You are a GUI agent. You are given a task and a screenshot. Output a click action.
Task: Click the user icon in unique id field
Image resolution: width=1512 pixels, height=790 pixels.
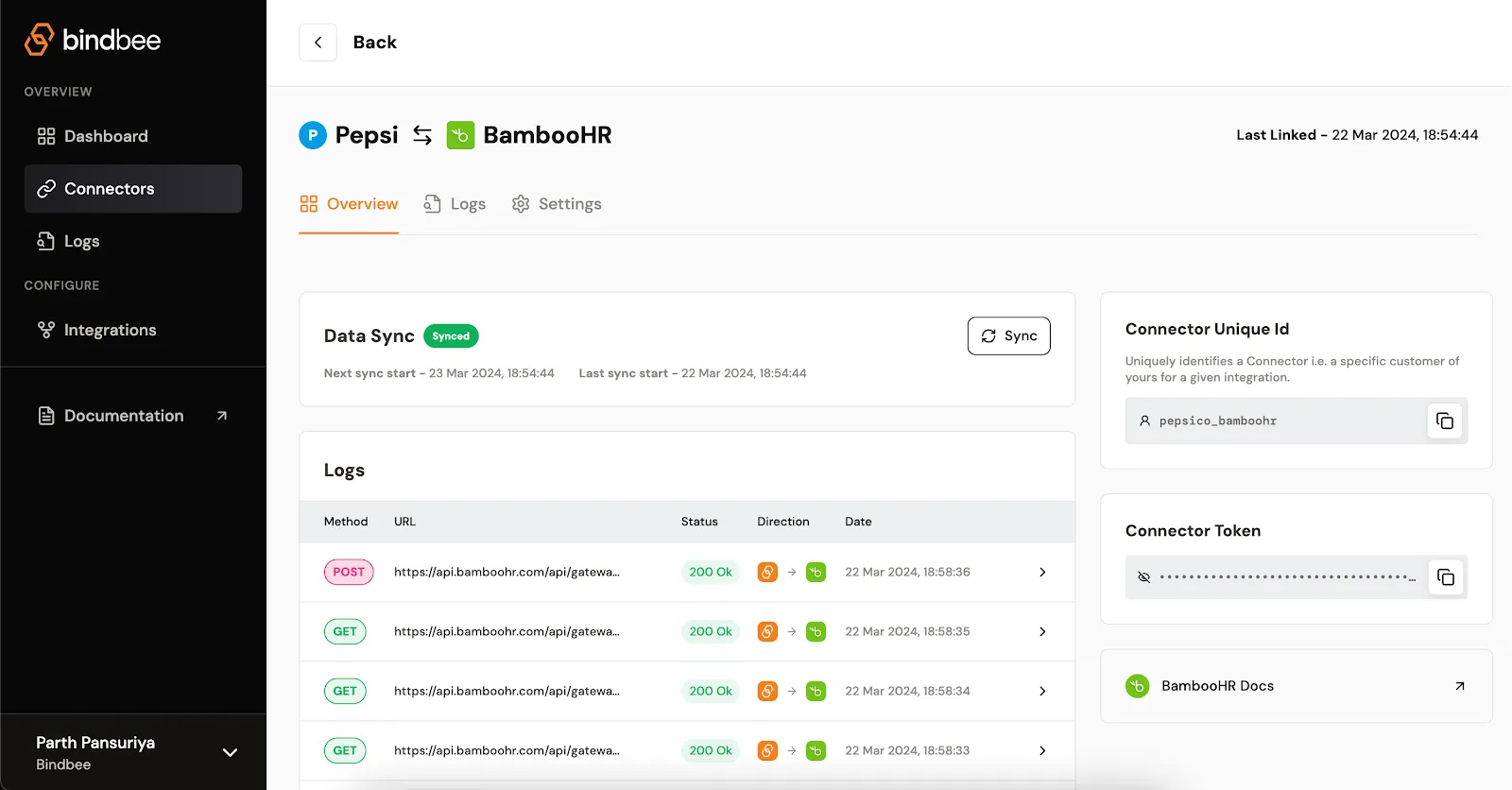point(1144,421)
